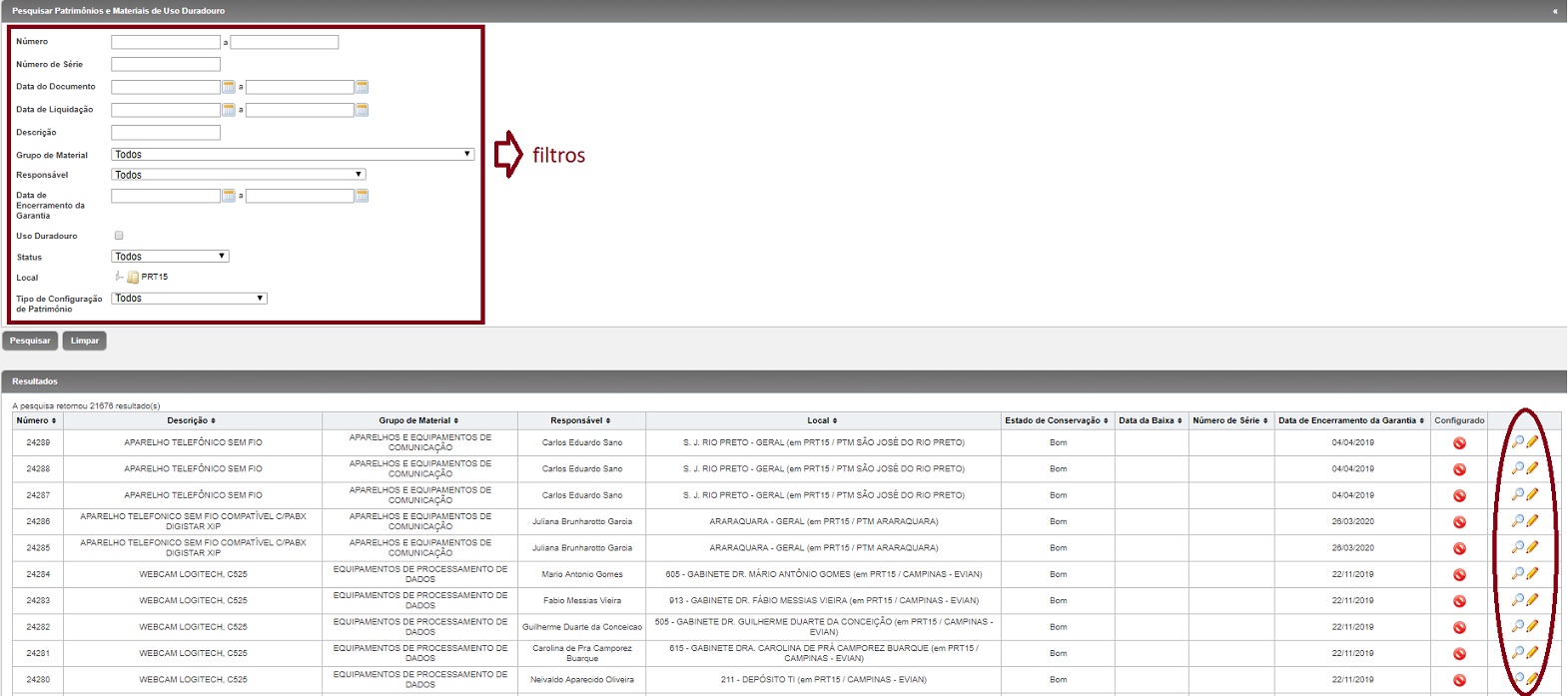The image size is (1568, 696).
Task: Expand the Responsável dropdown
Action: pos(238,175)
